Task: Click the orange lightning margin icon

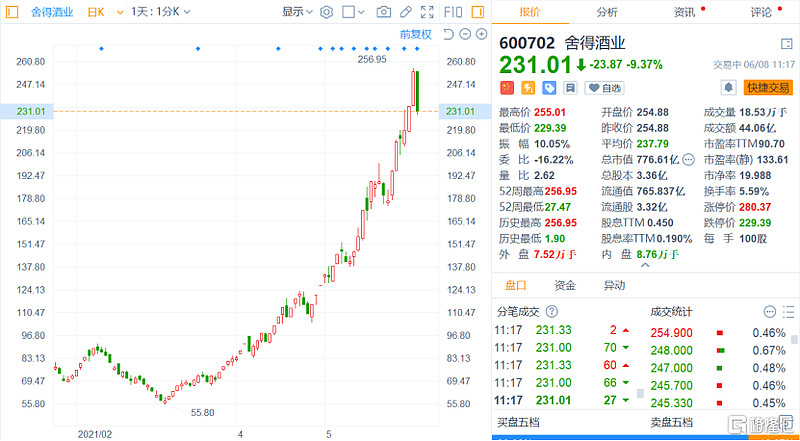Action: [528, 88]
